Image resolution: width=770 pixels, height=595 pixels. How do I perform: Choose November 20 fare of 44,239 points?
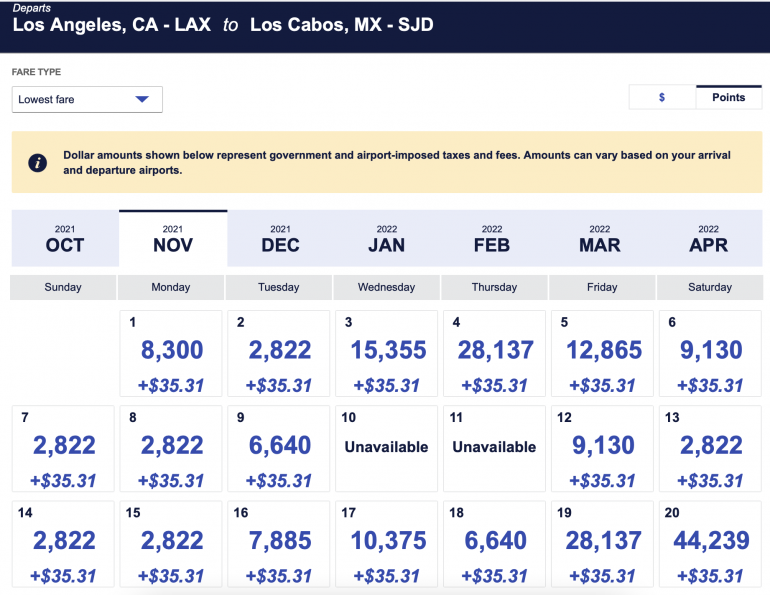coord(710,543)
